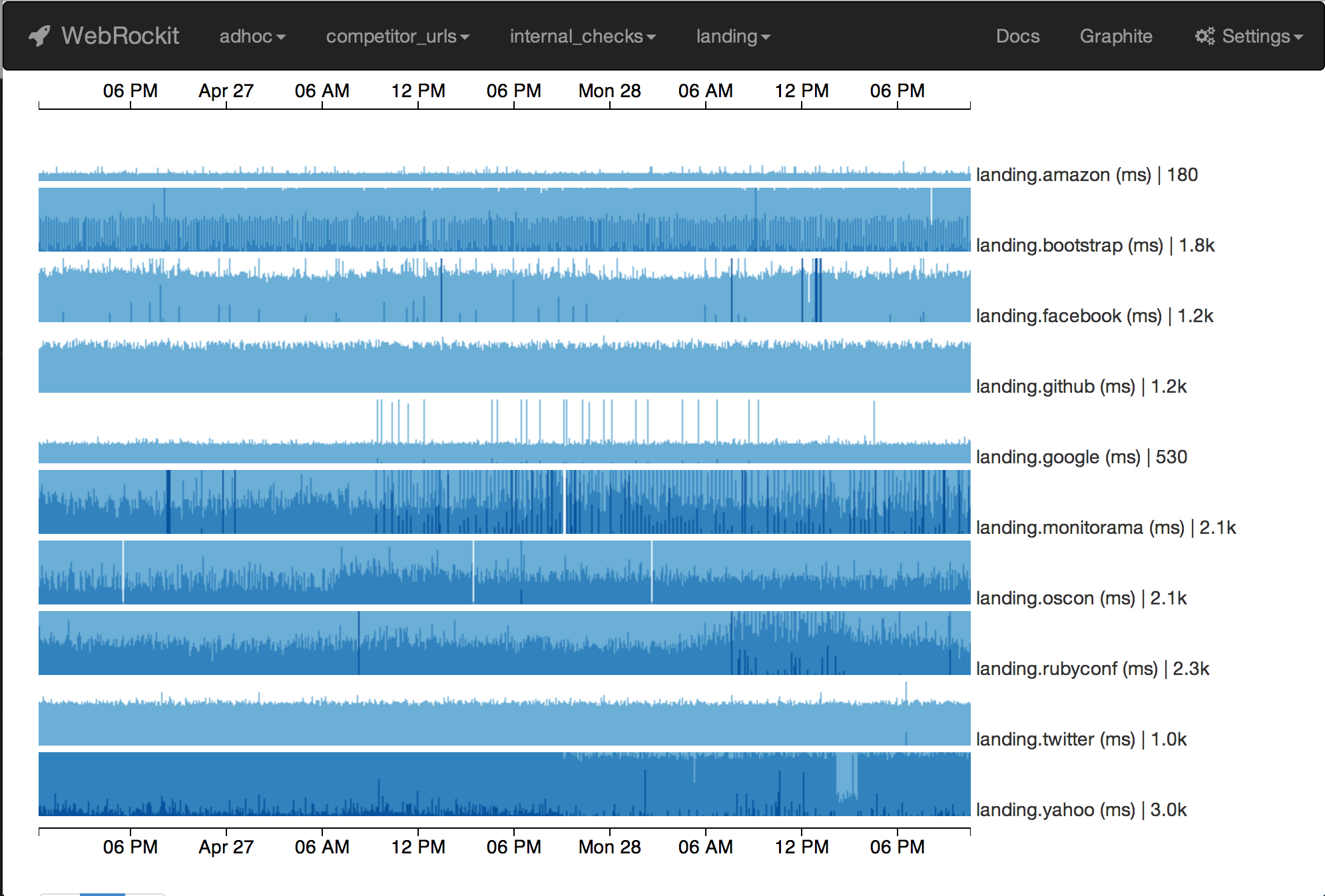Click the landing.github (ms) | 1.2k label
Image resolution: width=1325 pixels, height=896 pixels.
pyautogui.click(x=1081, y=387)
